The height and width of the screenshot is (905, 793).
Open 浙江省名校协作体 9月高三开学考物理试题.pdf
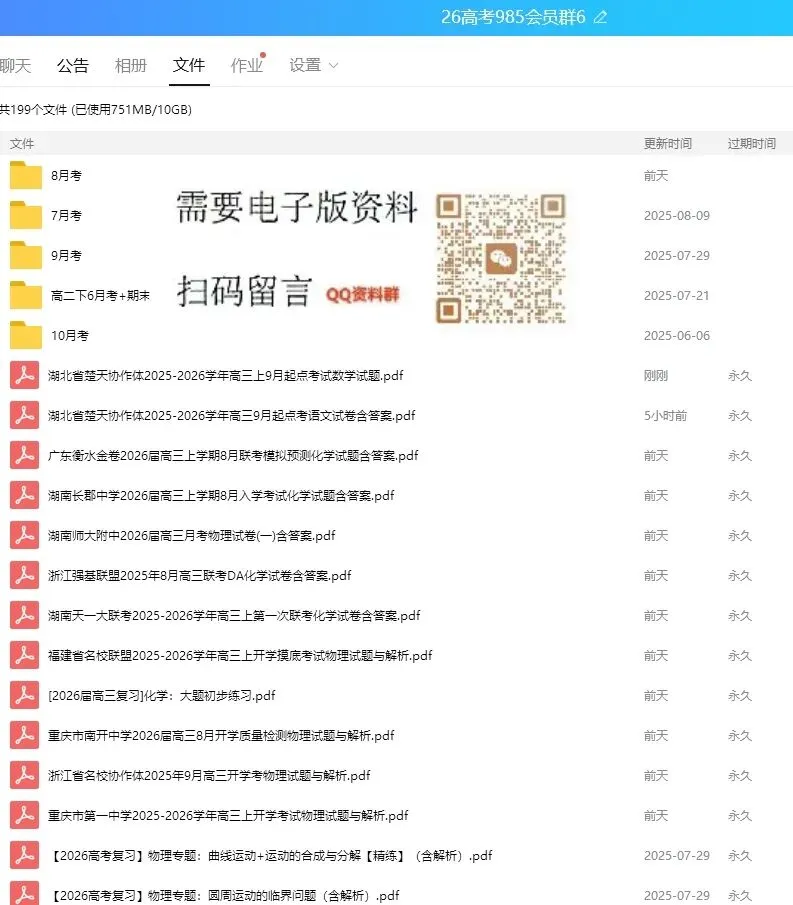pos(209,776)
